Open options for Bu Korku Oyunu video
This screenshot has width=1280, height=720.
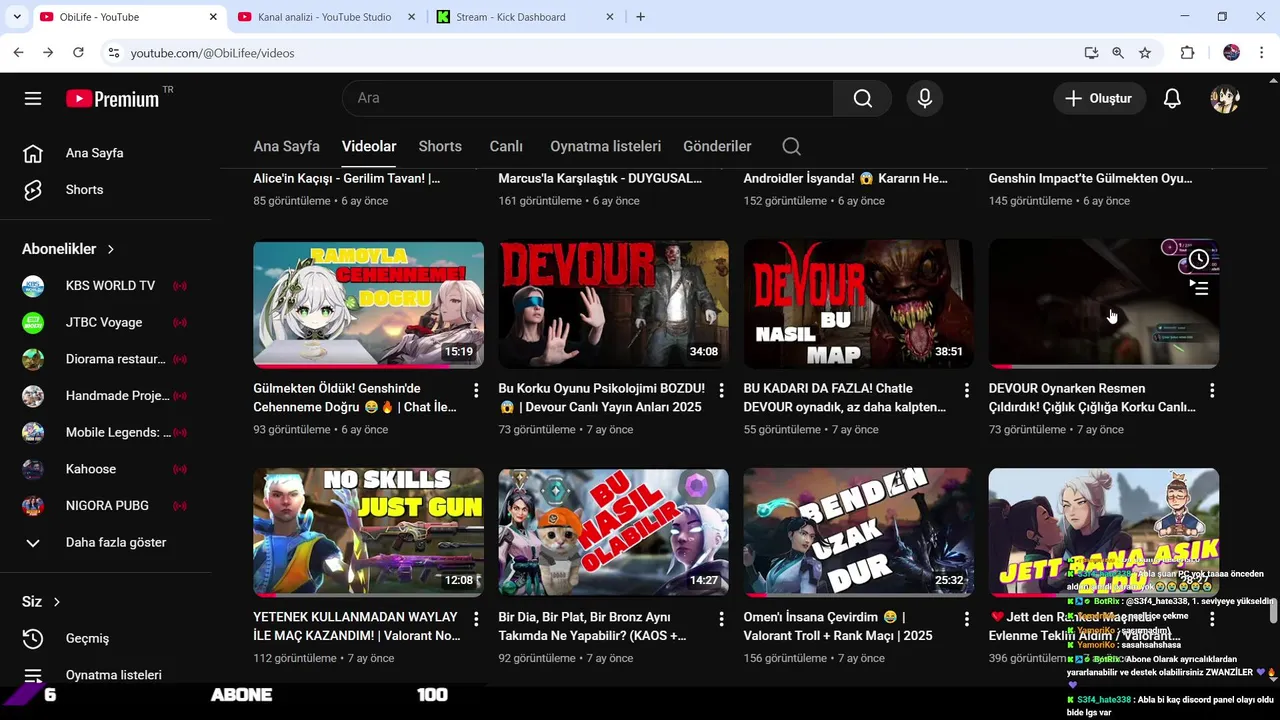coord(721,390)
